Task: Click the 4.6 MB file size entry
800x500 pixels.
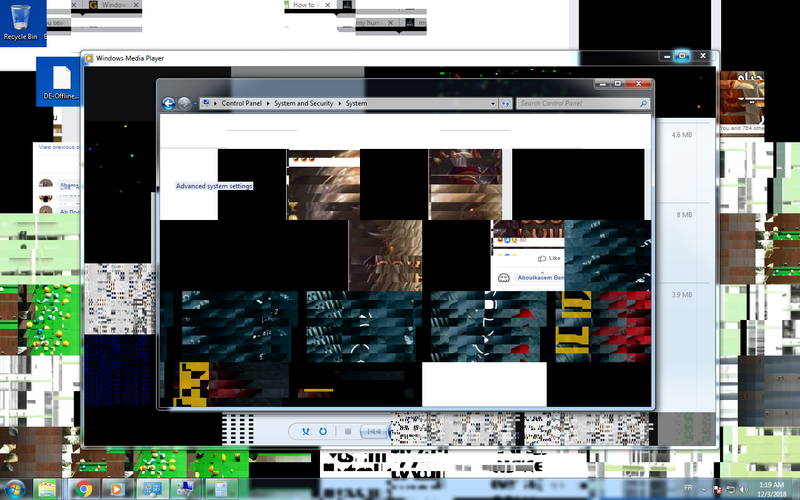Action: 682,135
